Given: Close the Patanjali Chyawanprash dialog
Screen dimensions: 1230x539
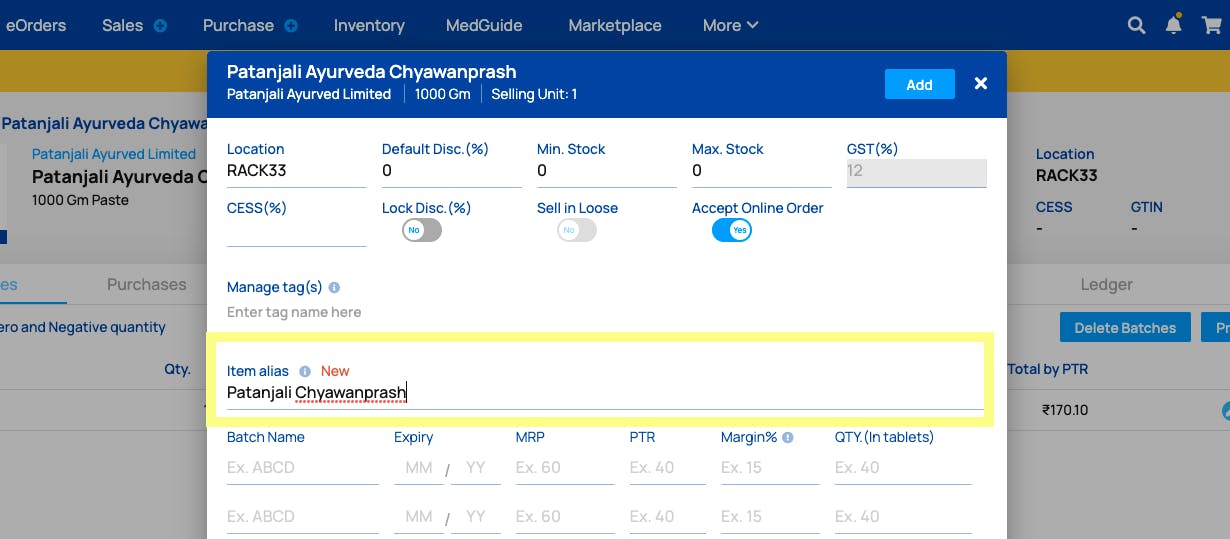Looking at the screenshot, I should [981, 83].
